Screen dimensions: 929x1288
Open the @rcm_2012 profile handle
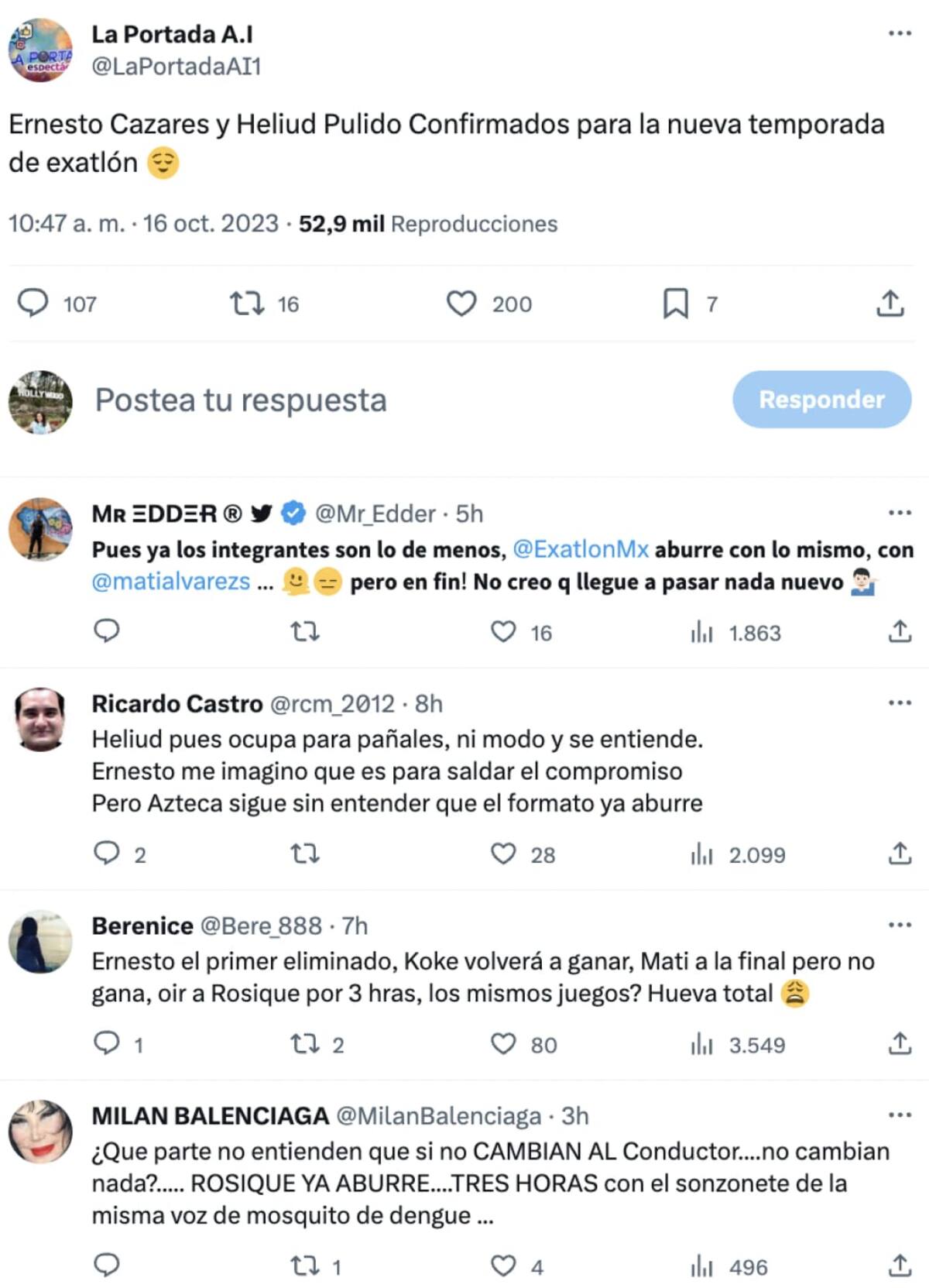[332, 703]
